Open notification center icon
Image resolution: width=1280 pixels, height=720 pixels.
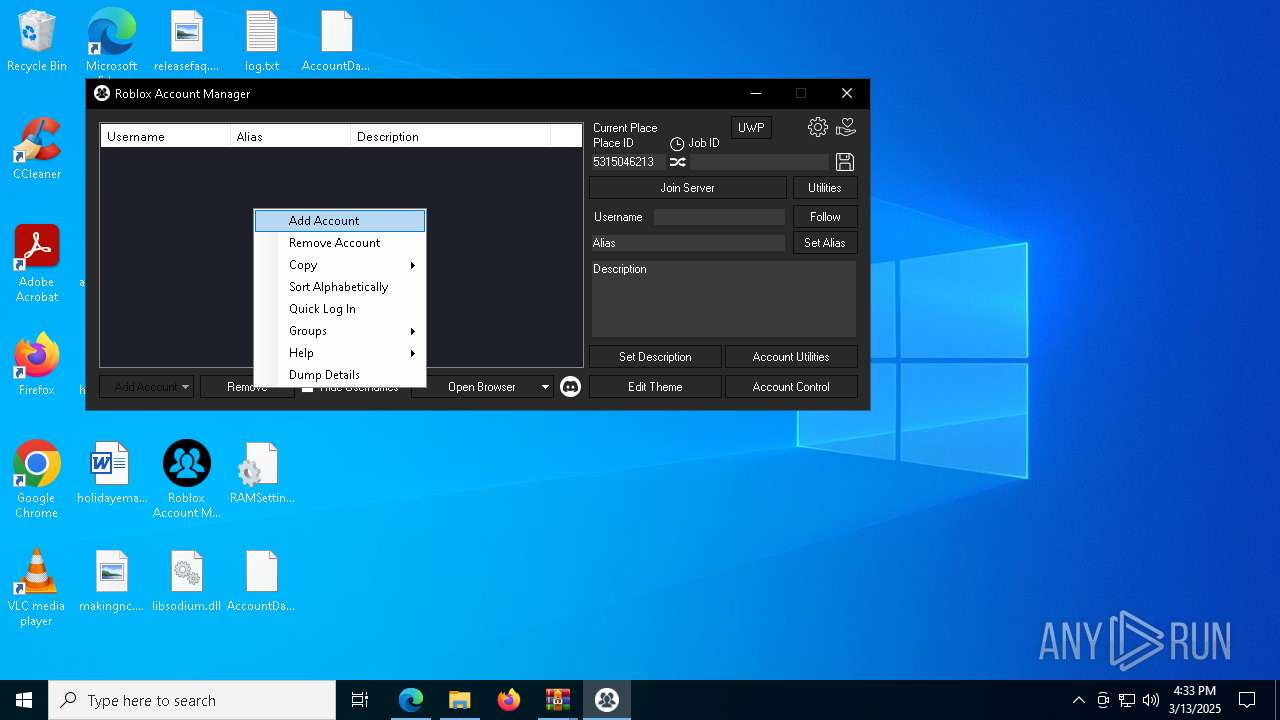pyautogui.click(x=1247, y=700)
